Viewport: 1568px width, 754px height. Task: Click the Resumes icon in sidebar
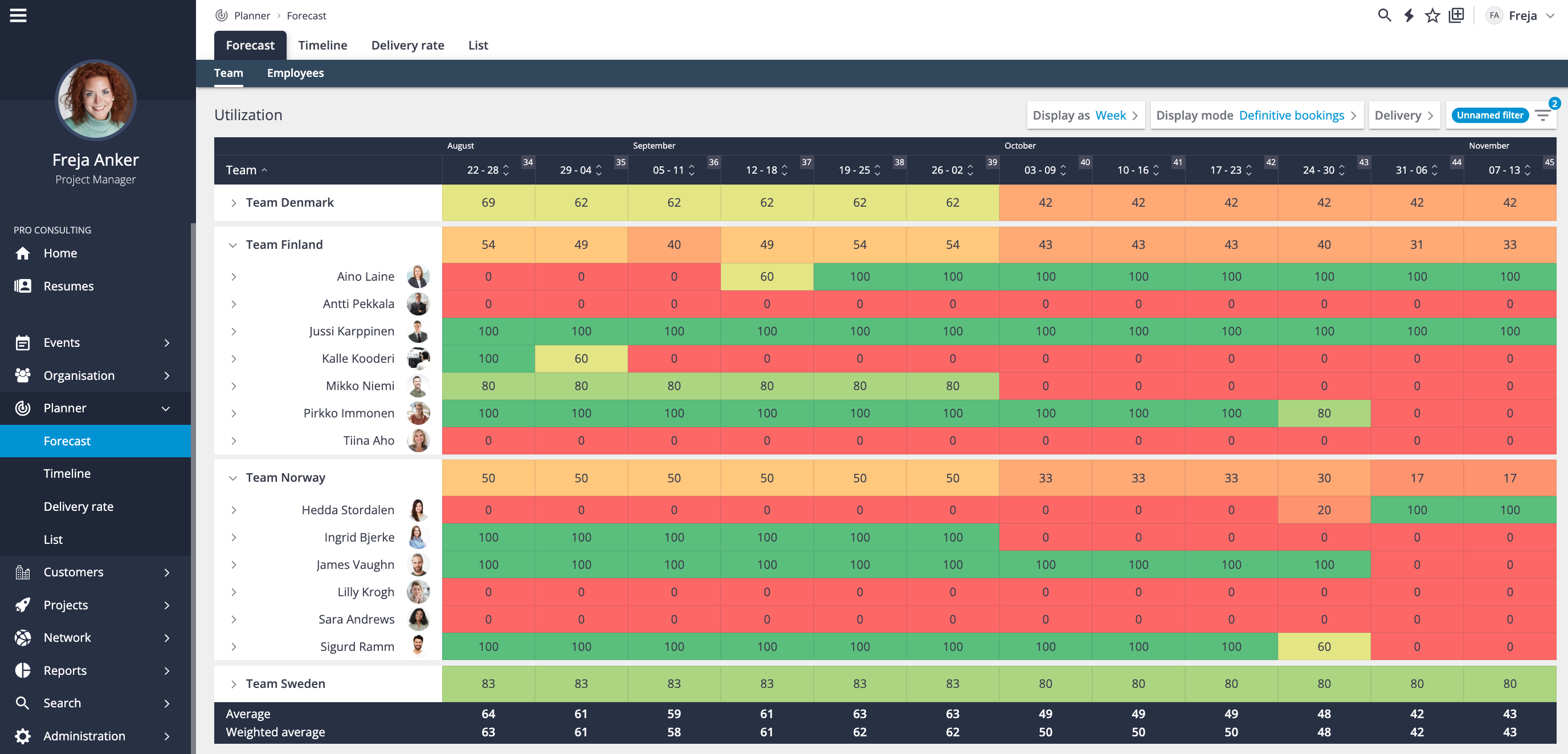(x=23, y=286)
